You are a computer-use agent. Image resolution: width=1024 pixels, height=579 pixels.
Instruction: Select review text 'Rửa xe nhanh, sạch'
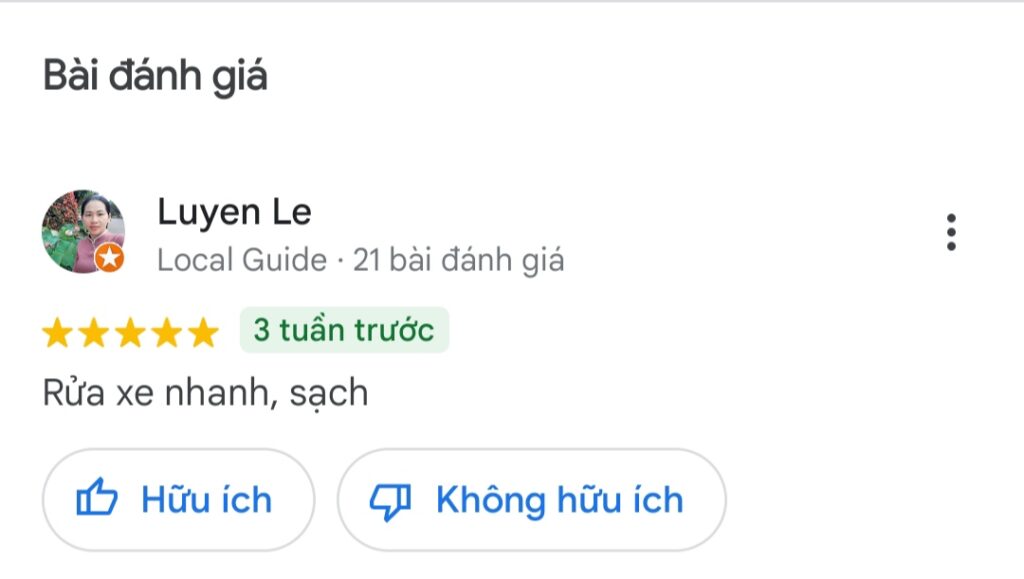[206, 393]
